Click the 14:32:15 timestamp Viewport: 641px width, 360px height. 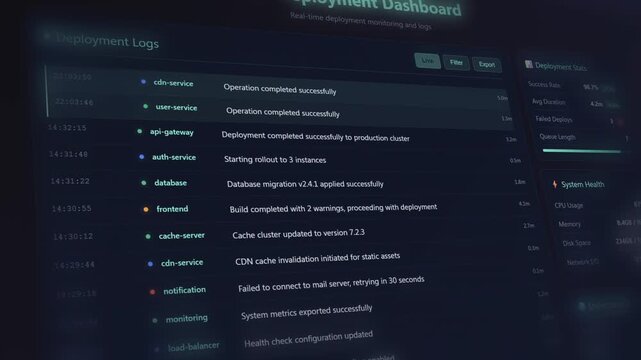[x=67, y=127]
